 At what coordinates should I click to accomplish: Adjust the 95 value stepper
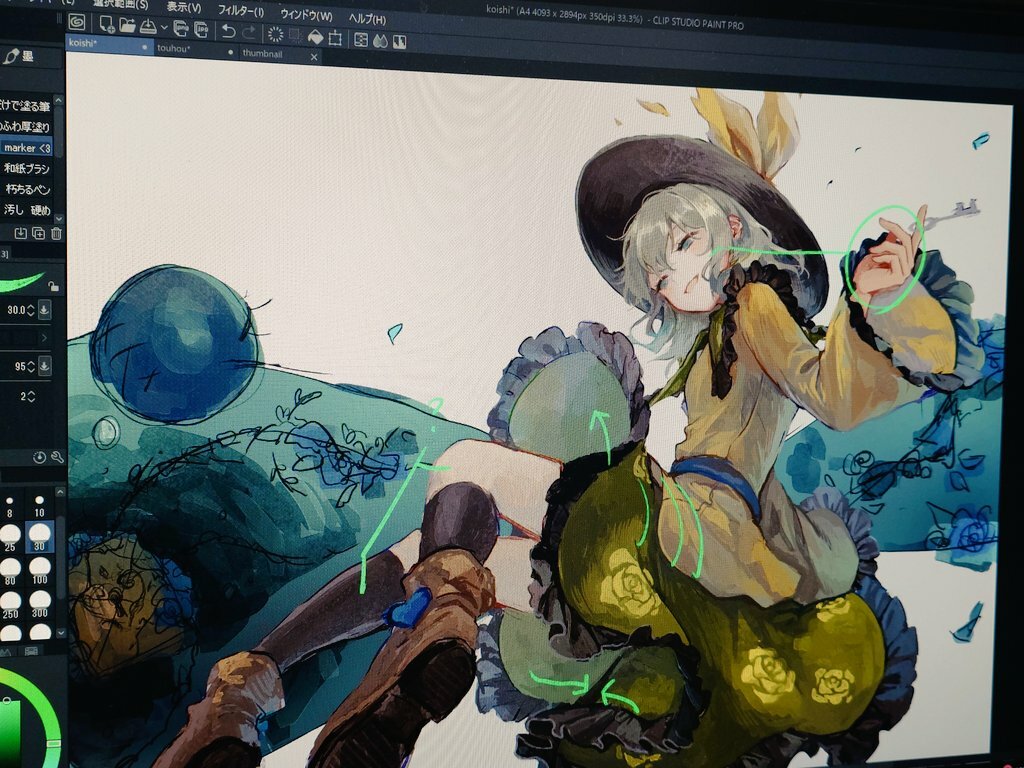(x=30, y=366)
